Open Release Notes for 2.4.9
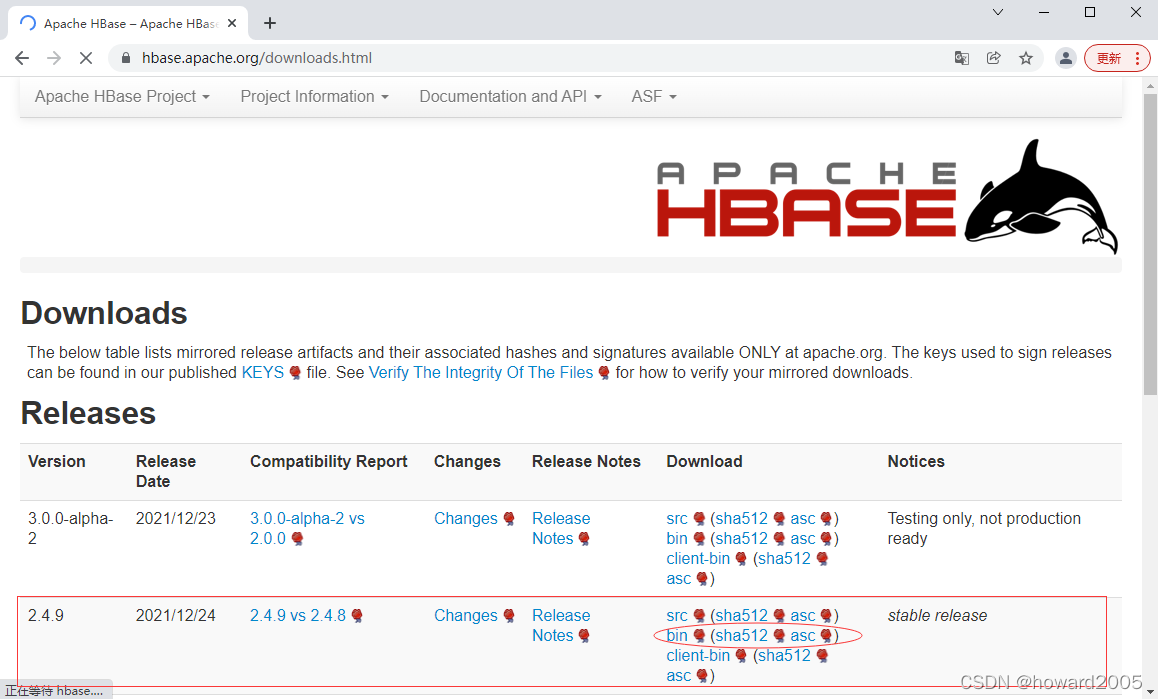 click(x=561, y=625)
